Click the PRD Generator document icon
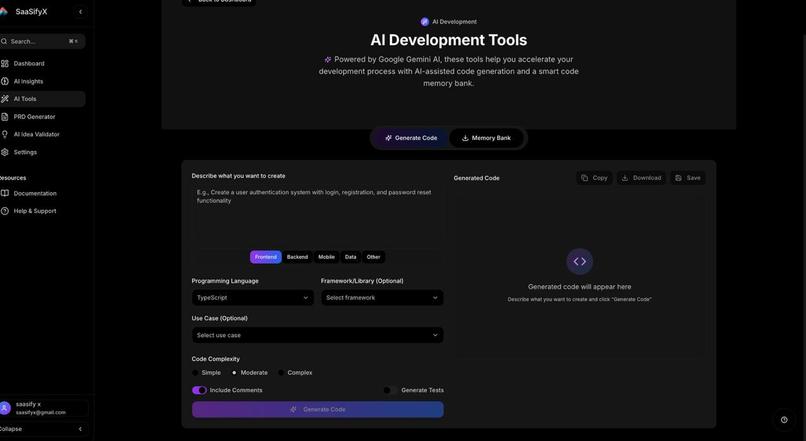 point(5,117)
